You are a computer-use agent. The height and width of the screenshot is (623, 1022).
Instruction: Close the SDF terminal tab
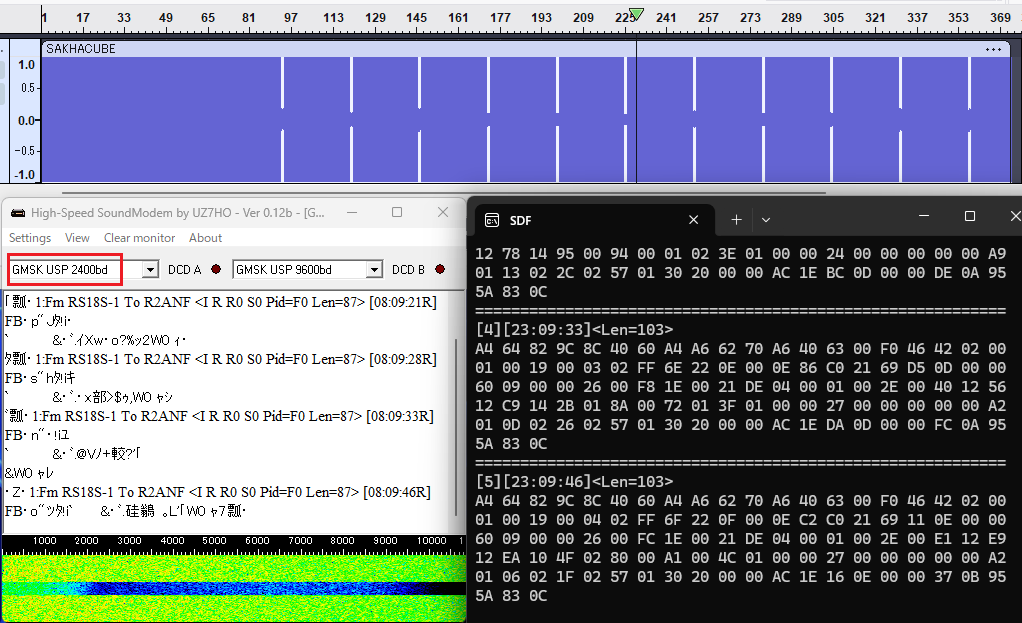(x=694, y=220)
